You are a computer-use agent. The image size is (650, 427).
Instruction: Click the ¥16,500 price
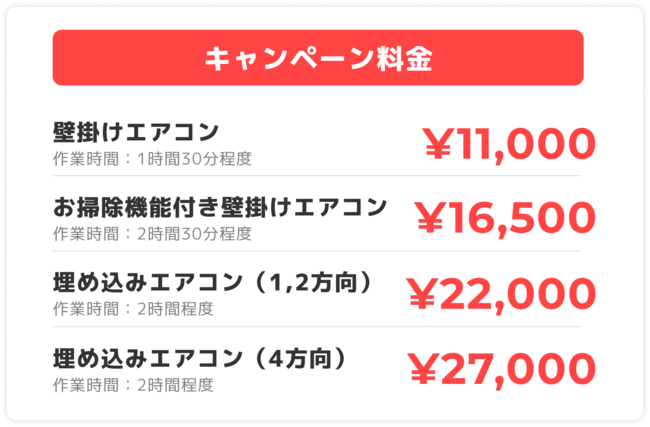pyautogui.click(x=505, y=219)
